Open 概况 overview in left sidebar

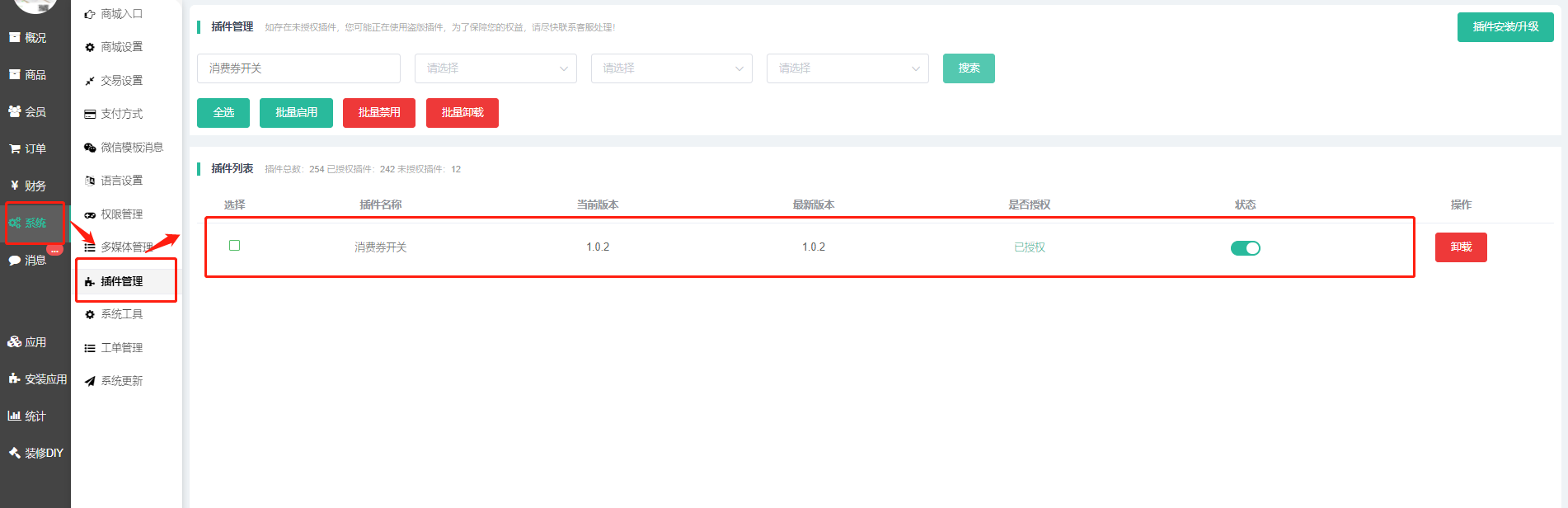(x=35, y=38)
